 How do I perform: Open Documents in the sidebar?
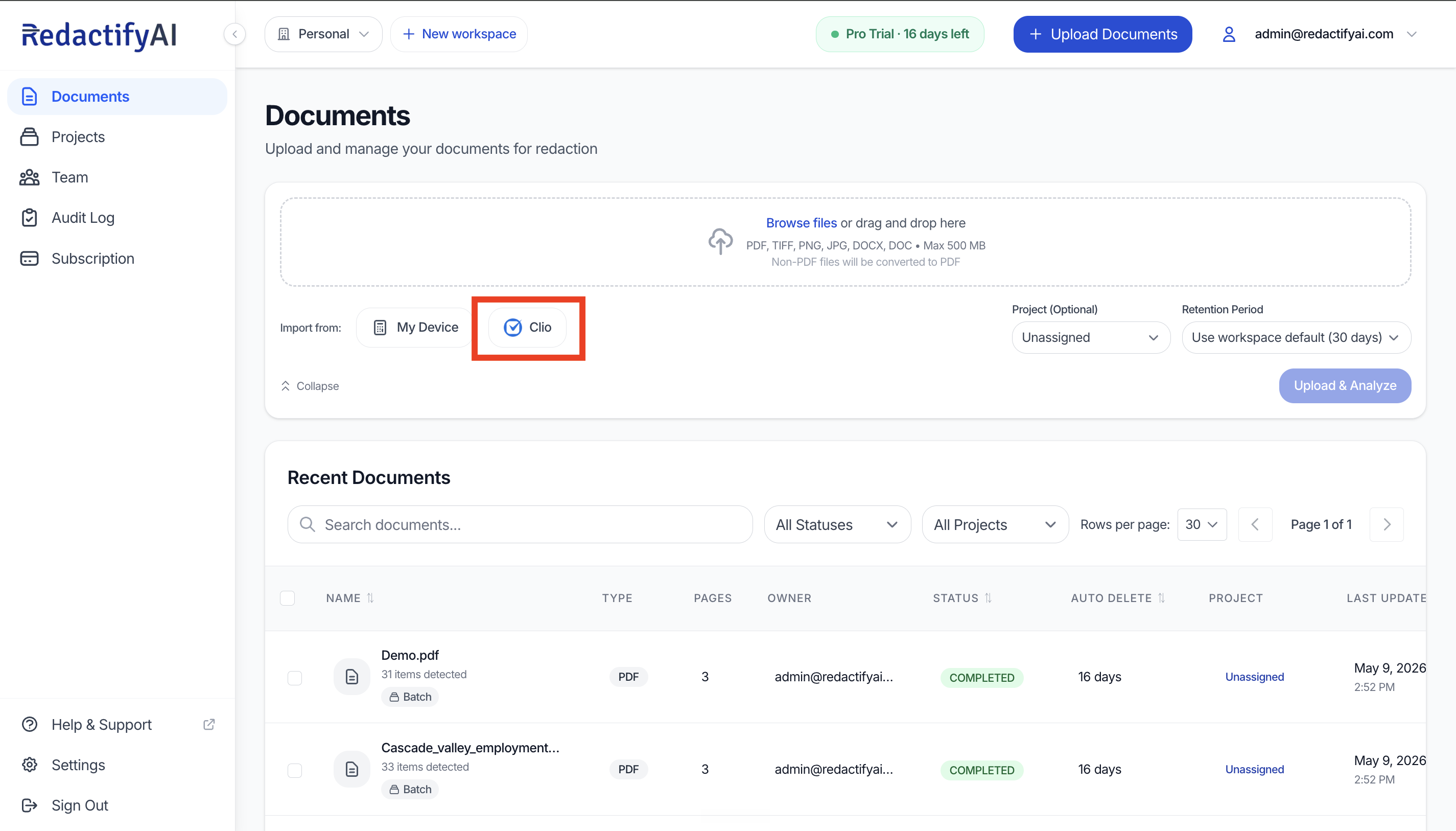(117, 97)
